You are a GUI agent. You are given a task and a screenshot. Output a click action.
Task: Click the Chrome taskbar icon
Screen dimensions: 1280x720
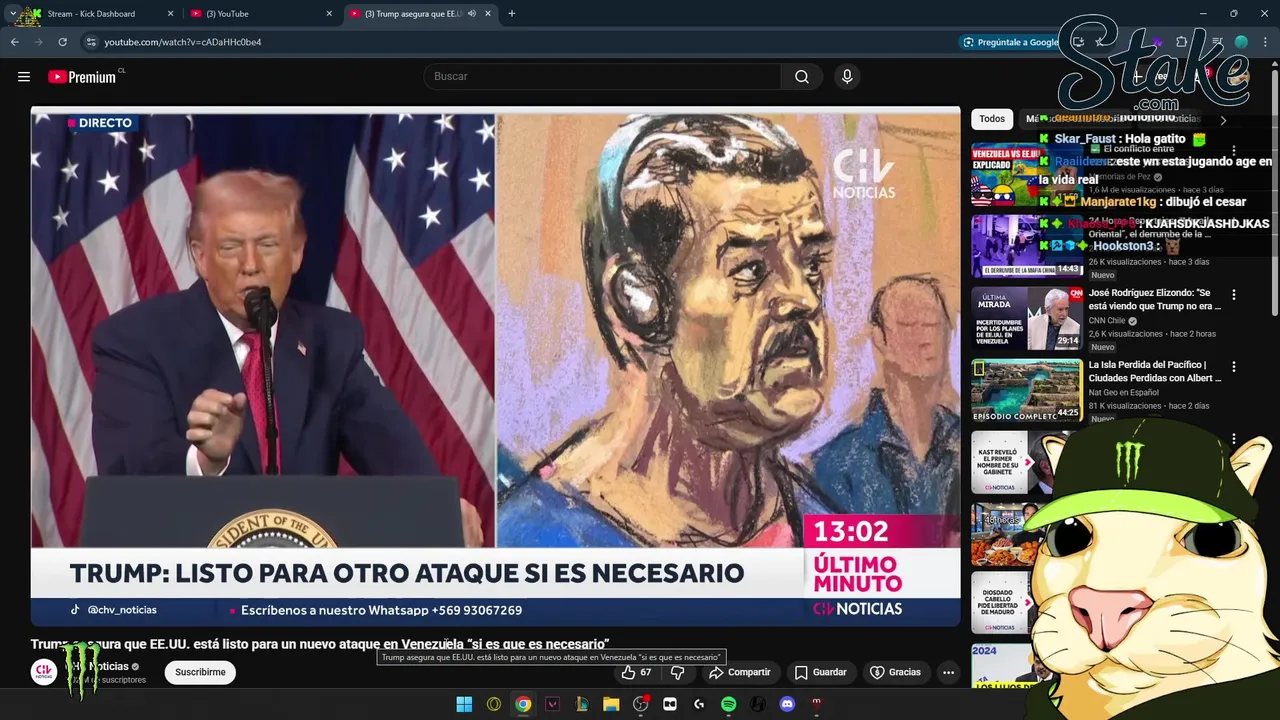(x=523, y=704)
